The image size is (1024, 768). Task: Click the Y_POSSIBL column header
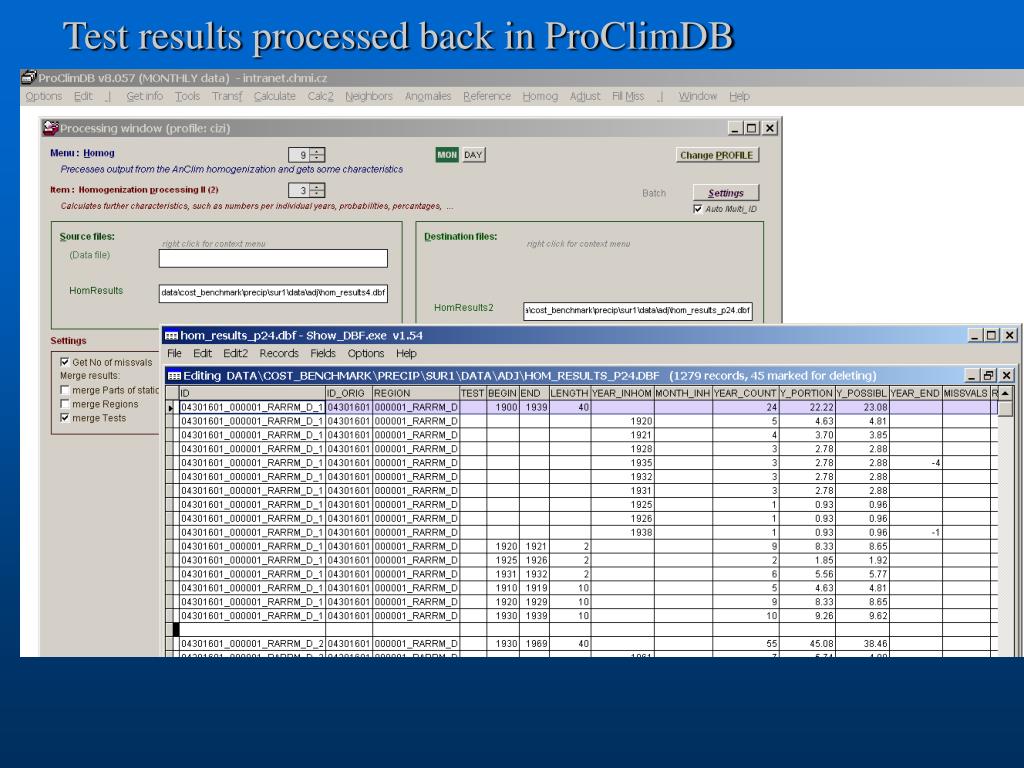point(862,393)
